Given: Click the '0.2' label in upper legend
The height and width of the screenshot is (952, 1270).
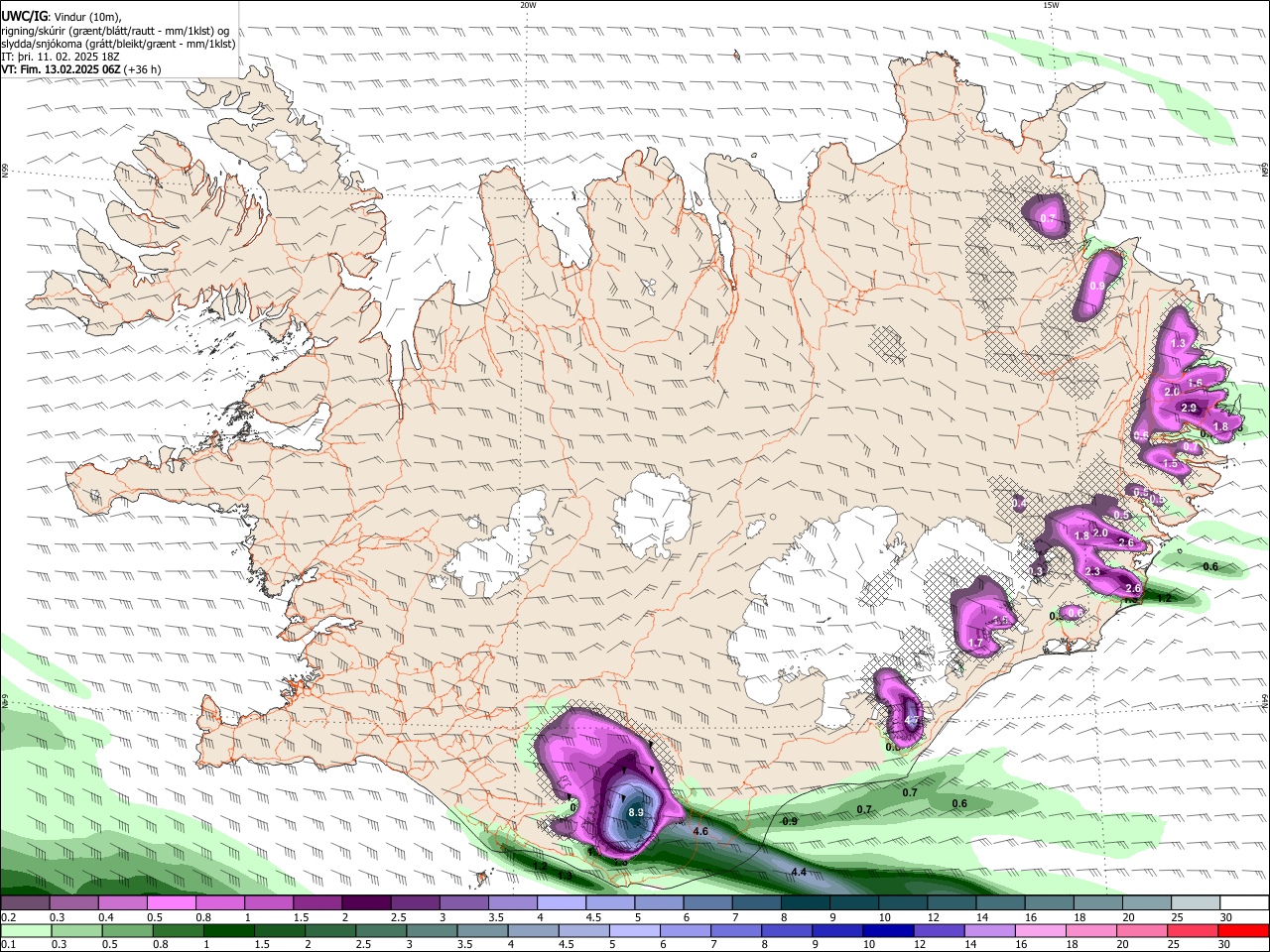Looking at the screenshot, I should pos(8,917).
